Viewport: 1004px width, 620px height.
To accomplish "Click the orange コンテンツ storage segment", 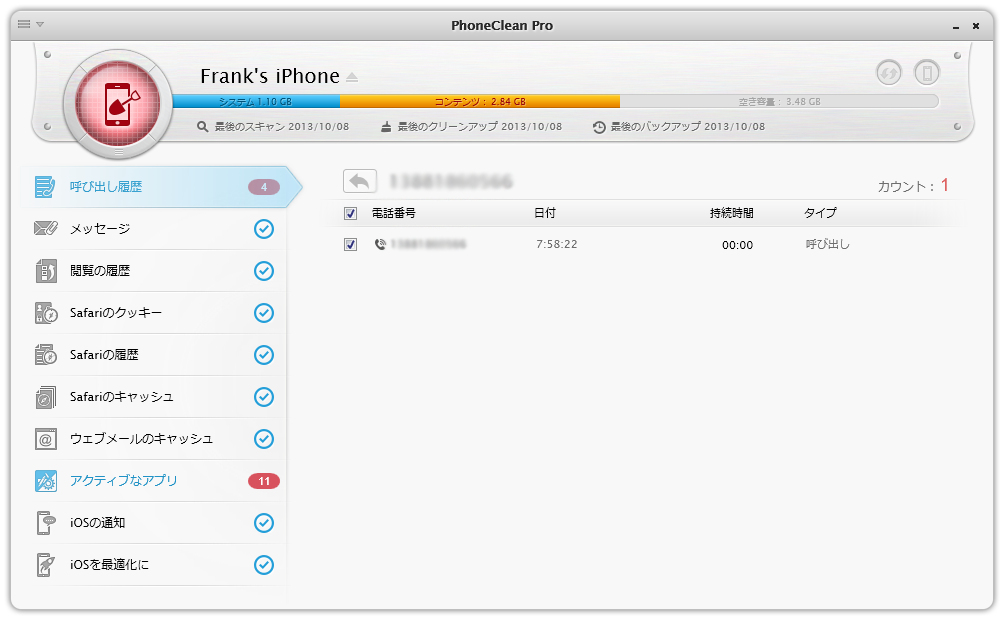I will [x=480, y=101].
